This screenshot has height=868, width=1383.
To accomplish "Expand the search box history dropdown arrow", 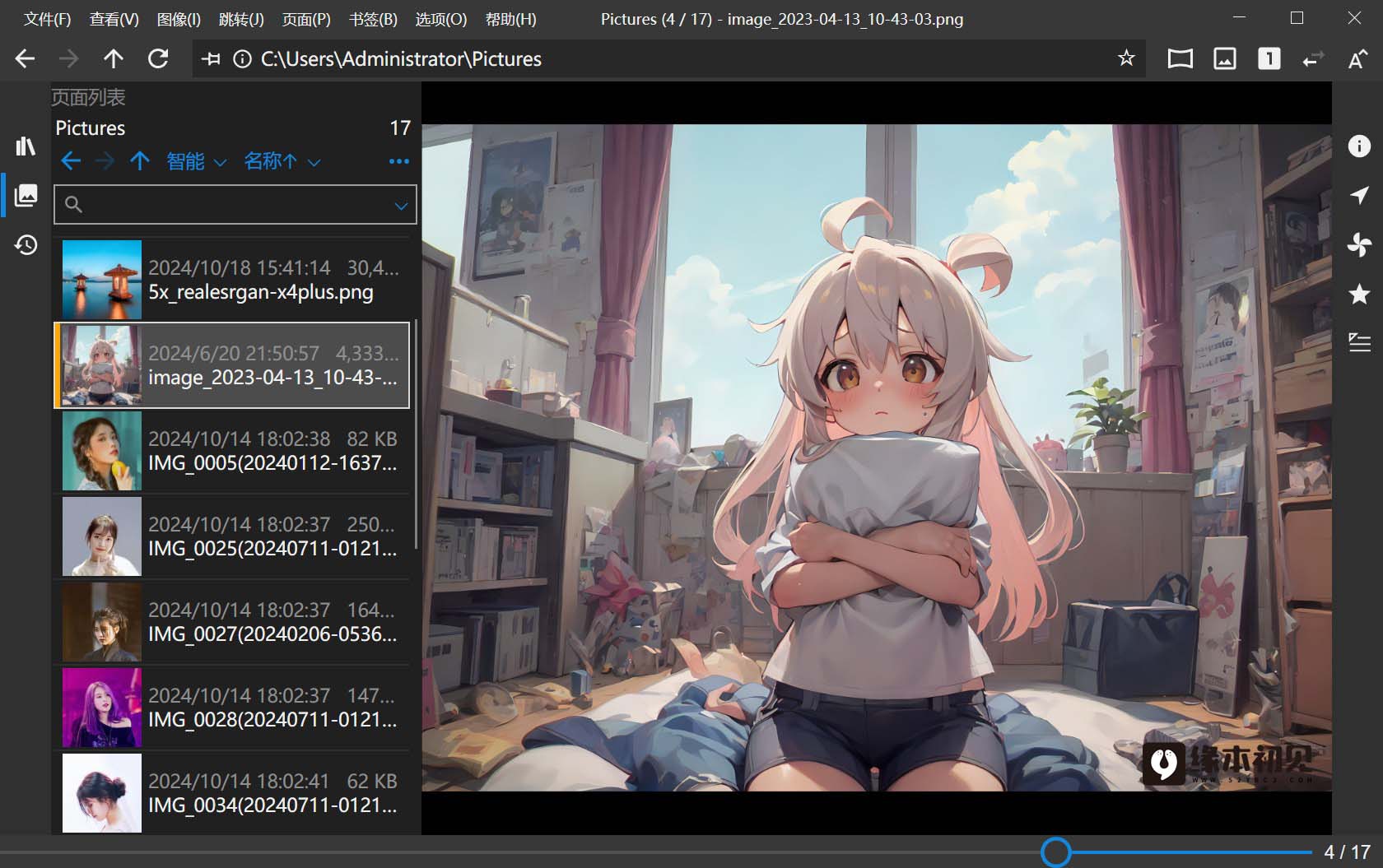I will click(401, 206).
